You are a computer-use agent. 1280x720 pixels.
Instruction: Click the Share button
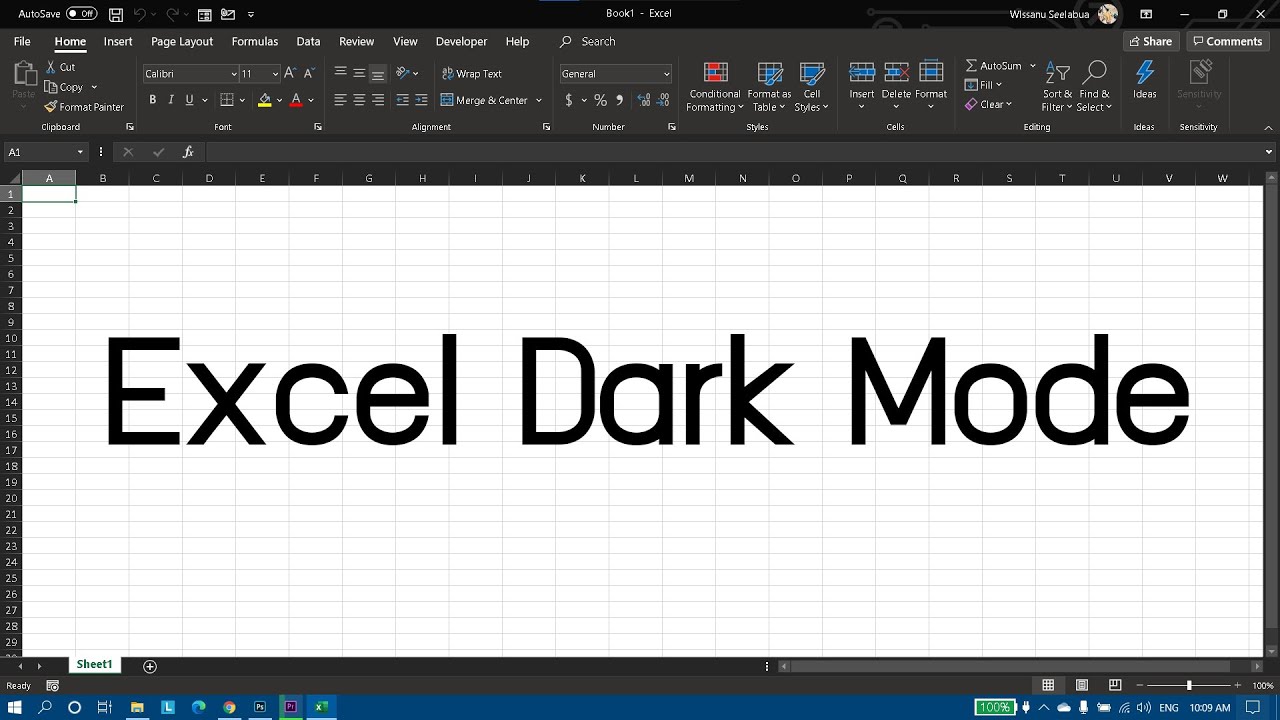coord(1151,41)
